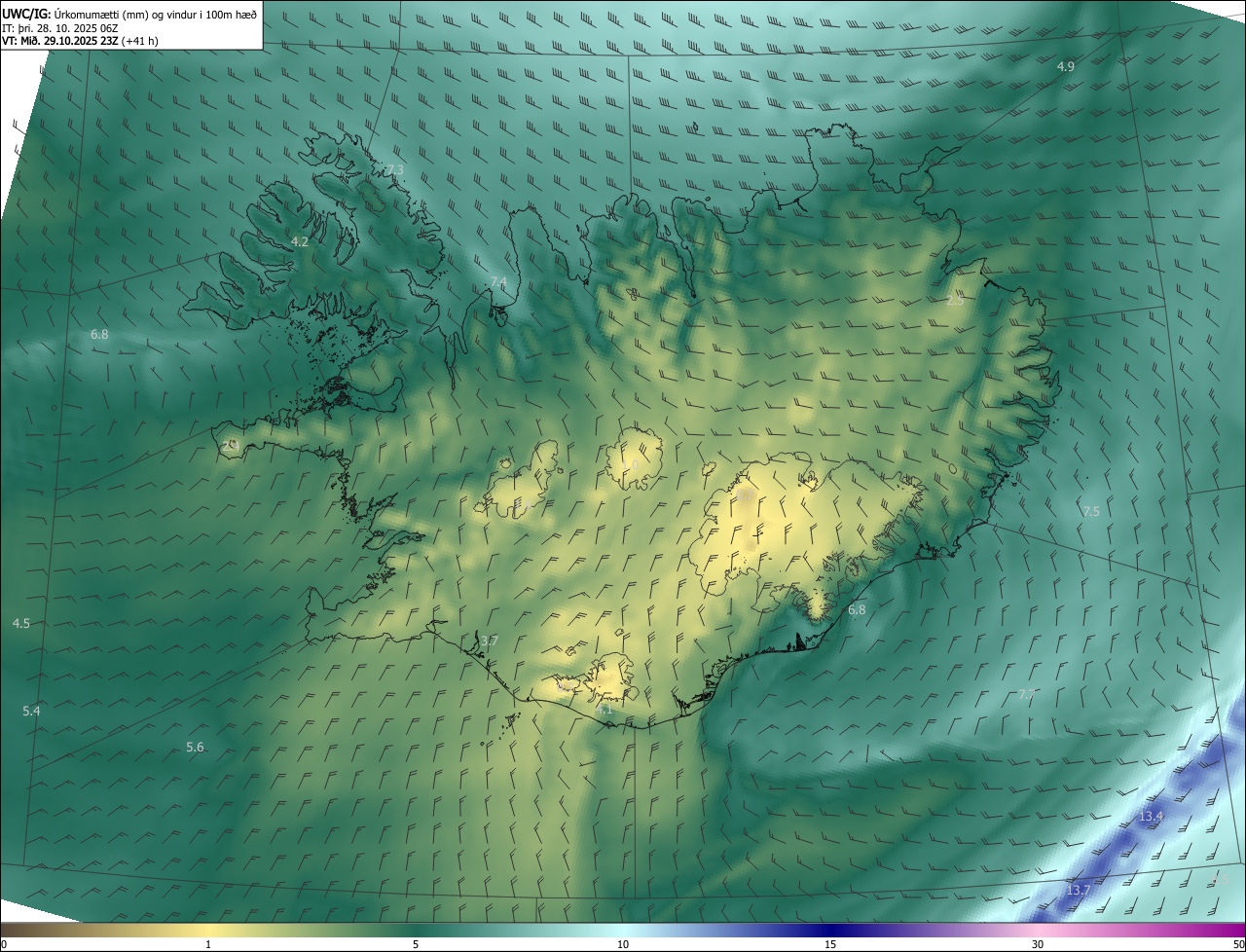
Task: Click the 7.5 value off the east coast
Action: tap(1091, 512)
